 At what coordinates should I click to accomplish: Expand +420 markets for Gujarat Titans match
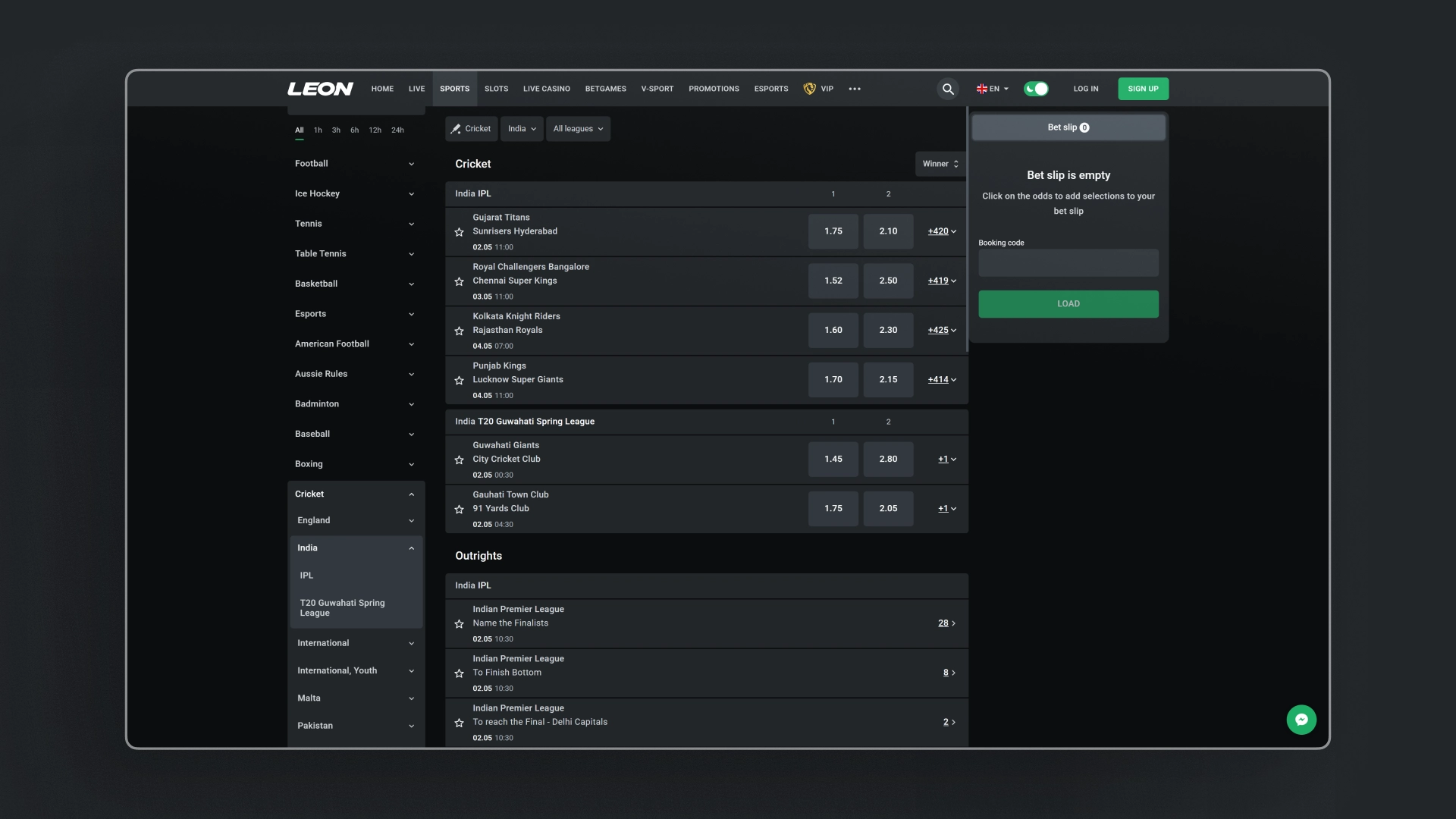click(x=942, y=231)
